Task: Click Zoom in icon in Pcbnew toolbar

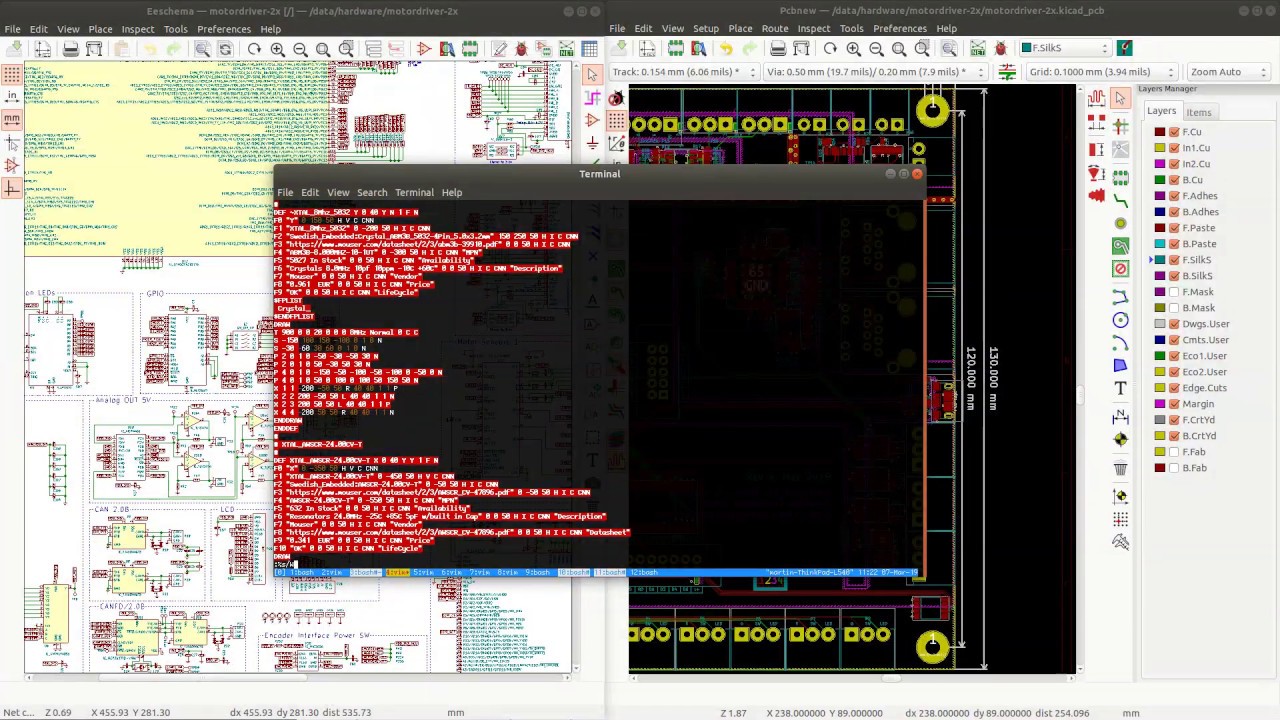Action: tap(853, 49)
